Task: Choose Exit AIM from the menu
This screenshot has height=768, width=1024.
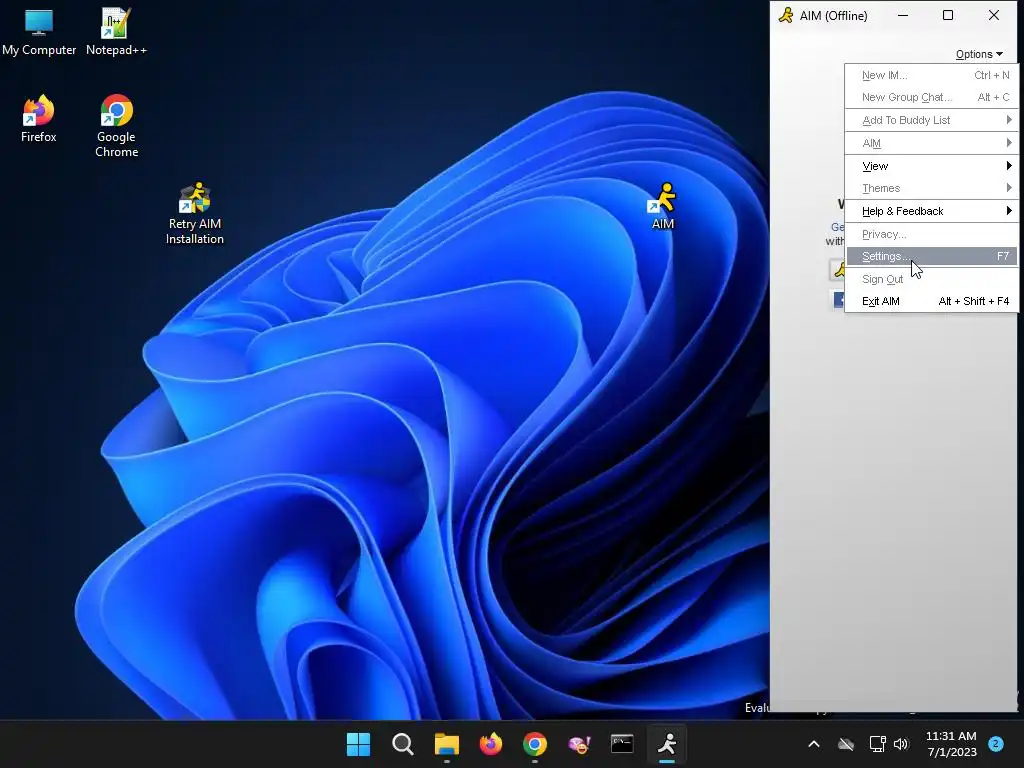Action: pyautogui.click(x=931, y=301)
